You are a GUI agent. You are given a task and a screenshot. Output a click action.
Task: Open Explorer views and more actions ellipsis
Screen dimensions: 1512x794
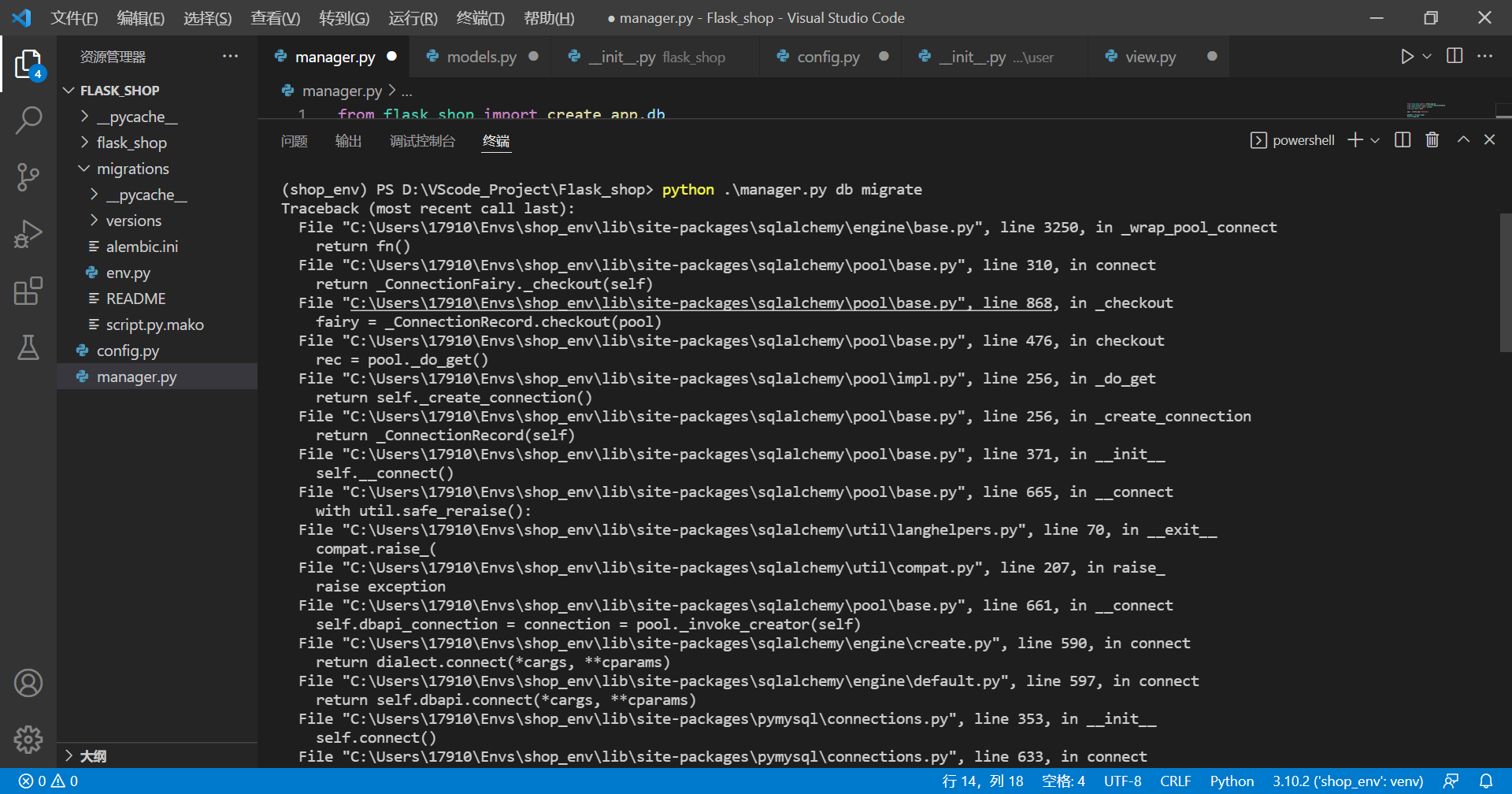pyautogui.click(x=230, y=56)
